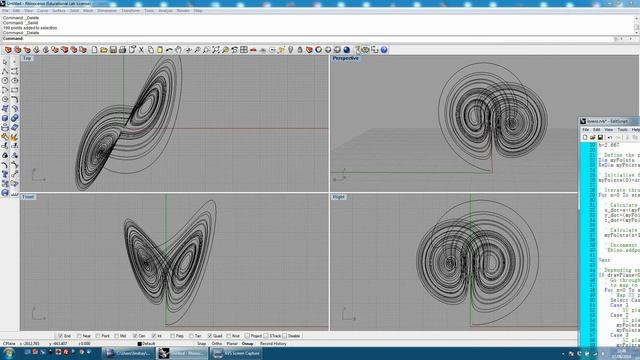This screenshot has width=640, height=360.
Task: Open the Render menu in Rhino
Action: click(183, 11)
